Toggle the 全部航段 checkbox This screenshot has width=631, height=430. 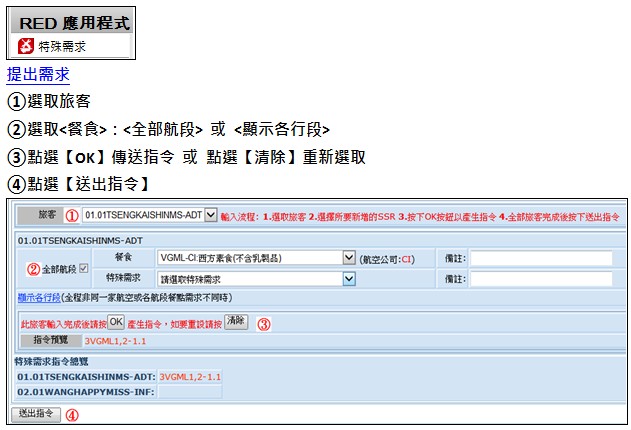click(84, 268)
